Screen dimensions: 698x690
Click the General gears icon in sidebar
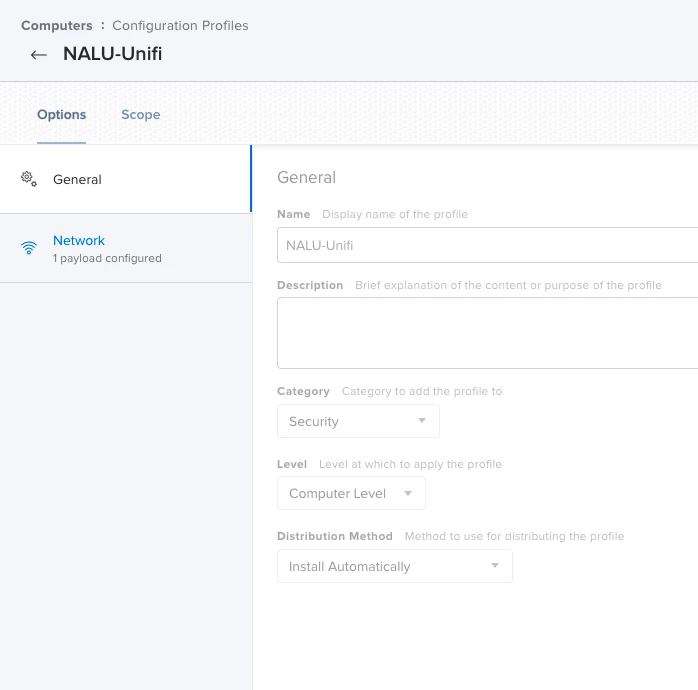pyautogui.click(x=29, y=179)
